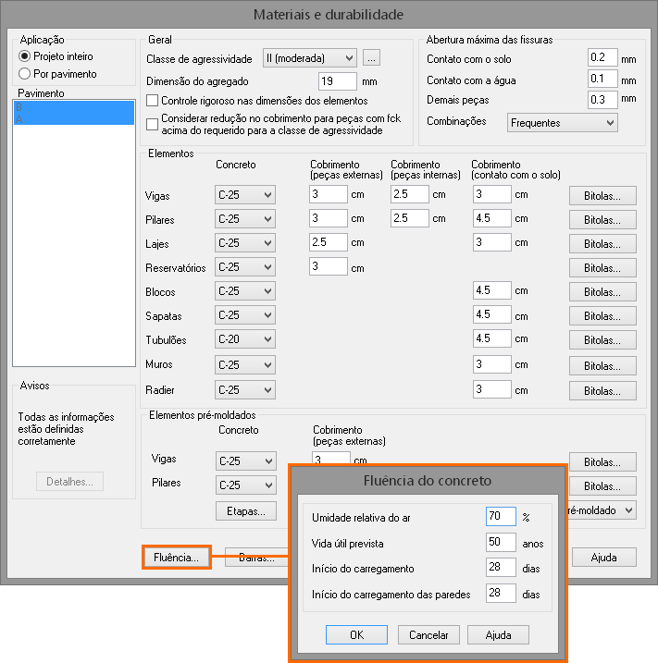Select the Projeto inteiro radio option
The width and height of the screenshot is (658, 663).
(25, 56)
